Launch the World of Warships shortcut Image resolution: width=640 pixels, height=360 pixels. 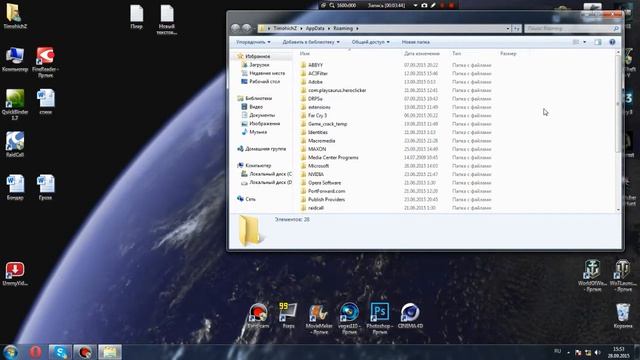[593, 276]
